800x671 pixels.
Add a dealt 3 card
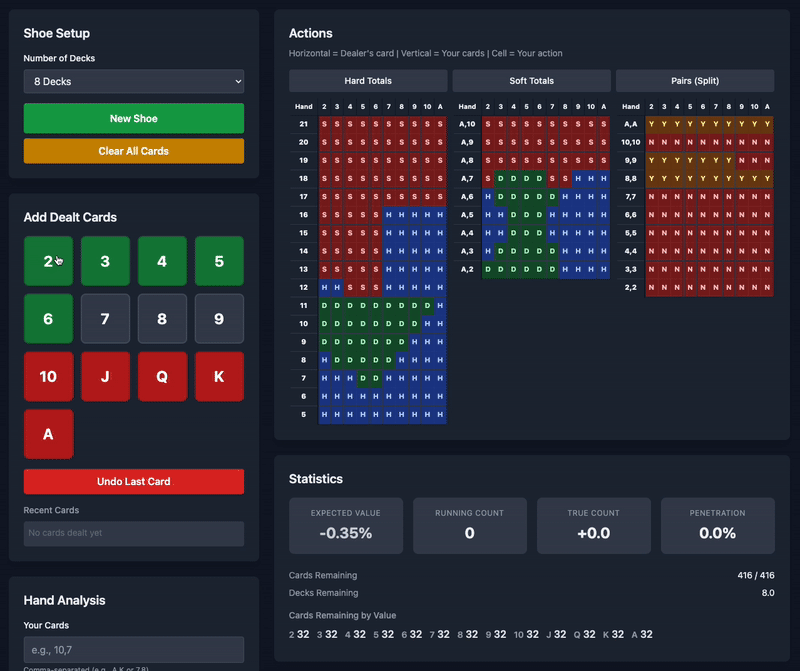point(105,261)
